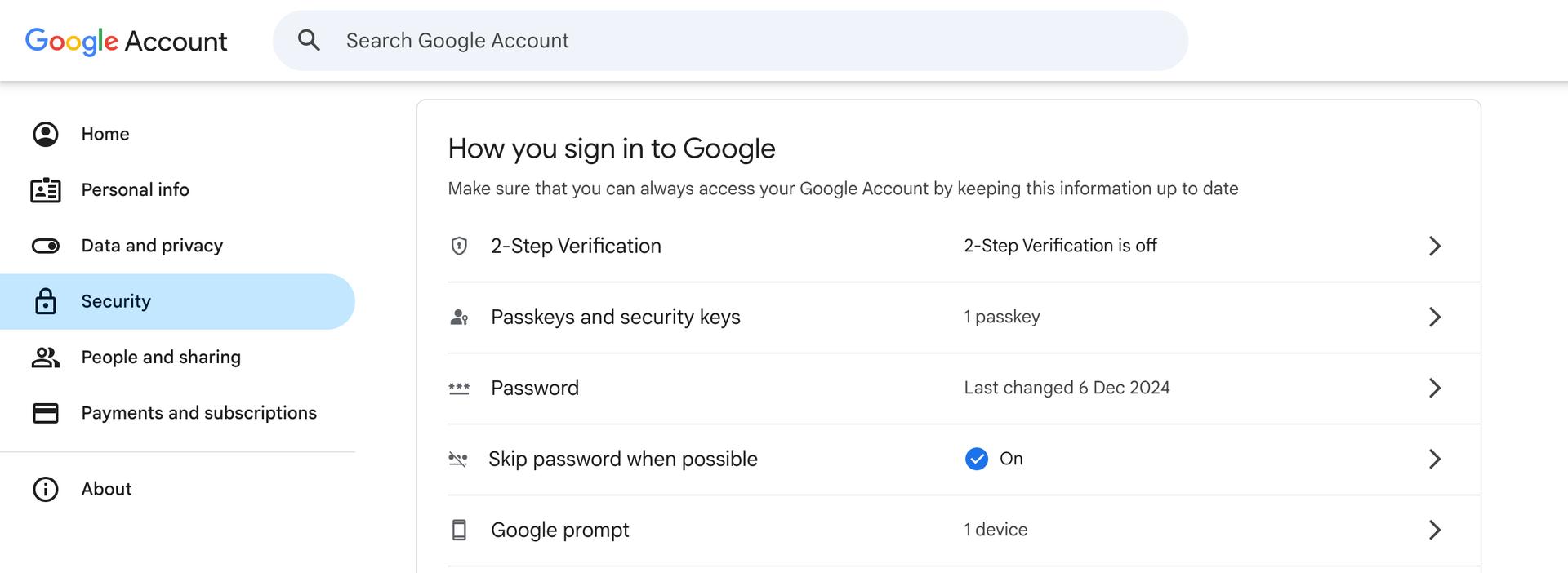Select the Personal info card icon

pos(45,189)
